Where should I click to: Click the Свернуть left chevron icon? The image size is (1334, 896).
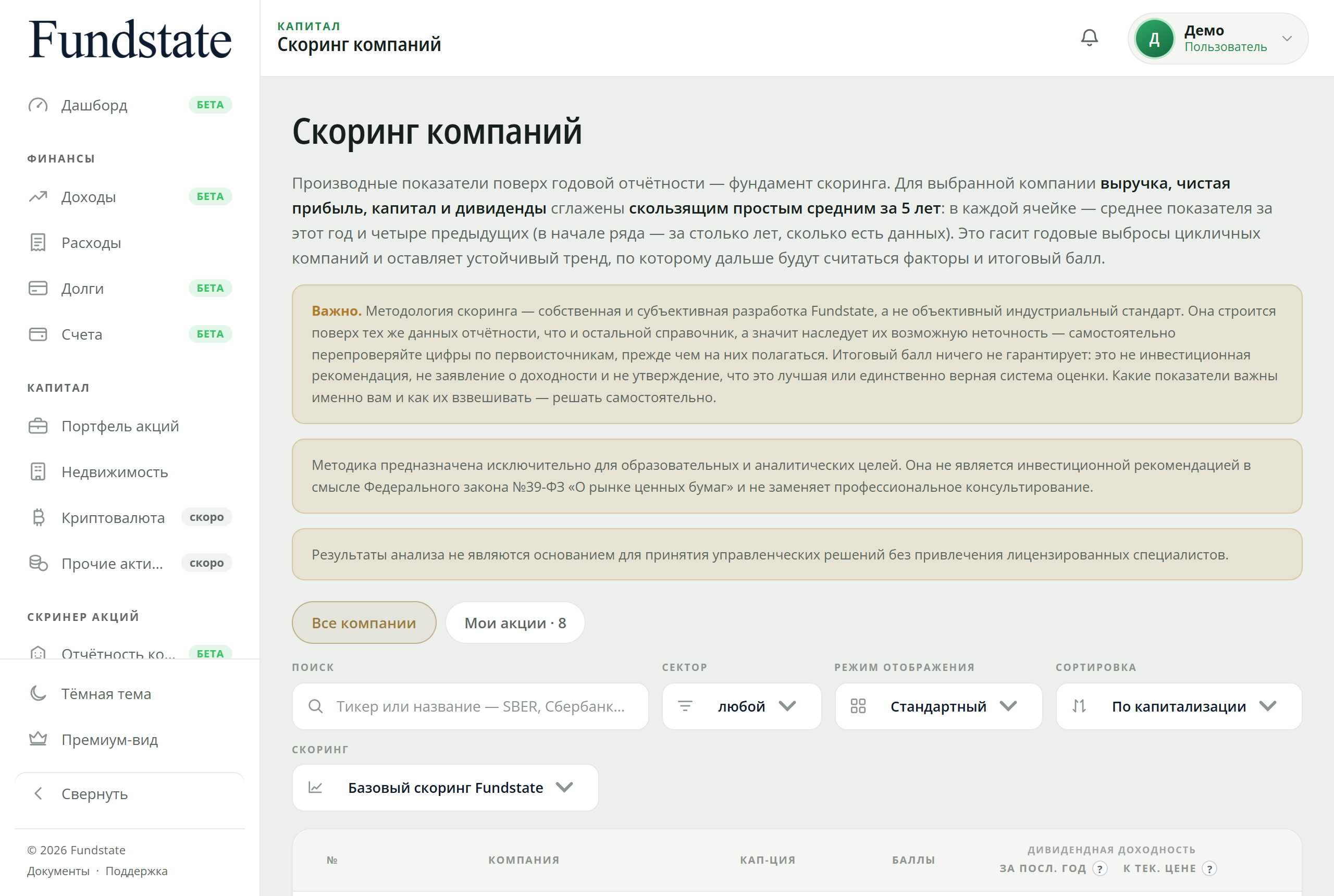tap(38, 793)
